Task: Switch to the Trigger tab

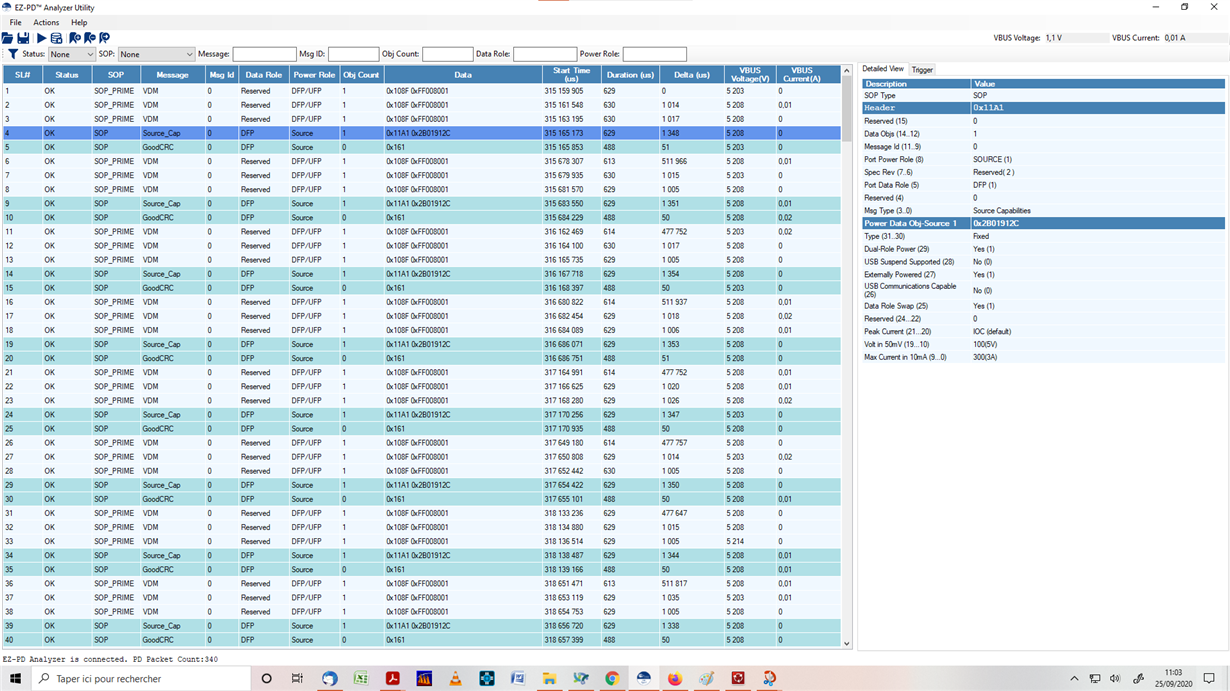Action: [x=922, y=70]
